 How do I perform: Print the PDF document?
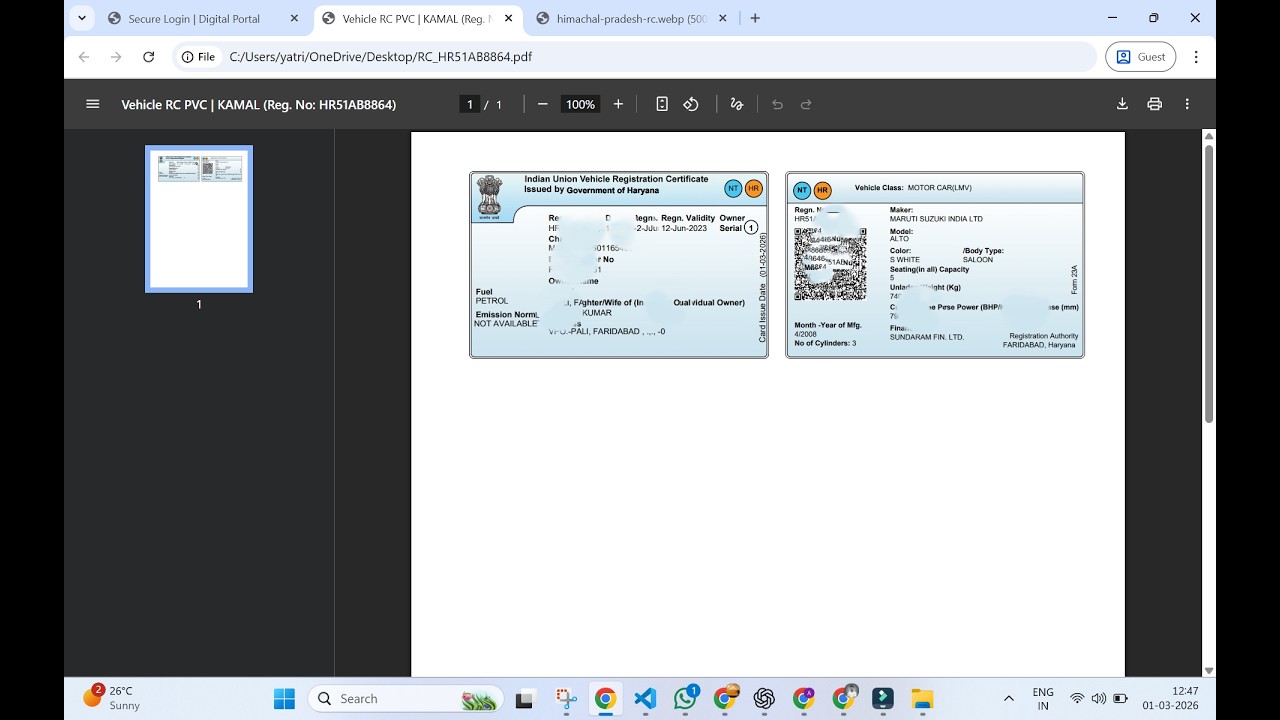coord(1155,104)
